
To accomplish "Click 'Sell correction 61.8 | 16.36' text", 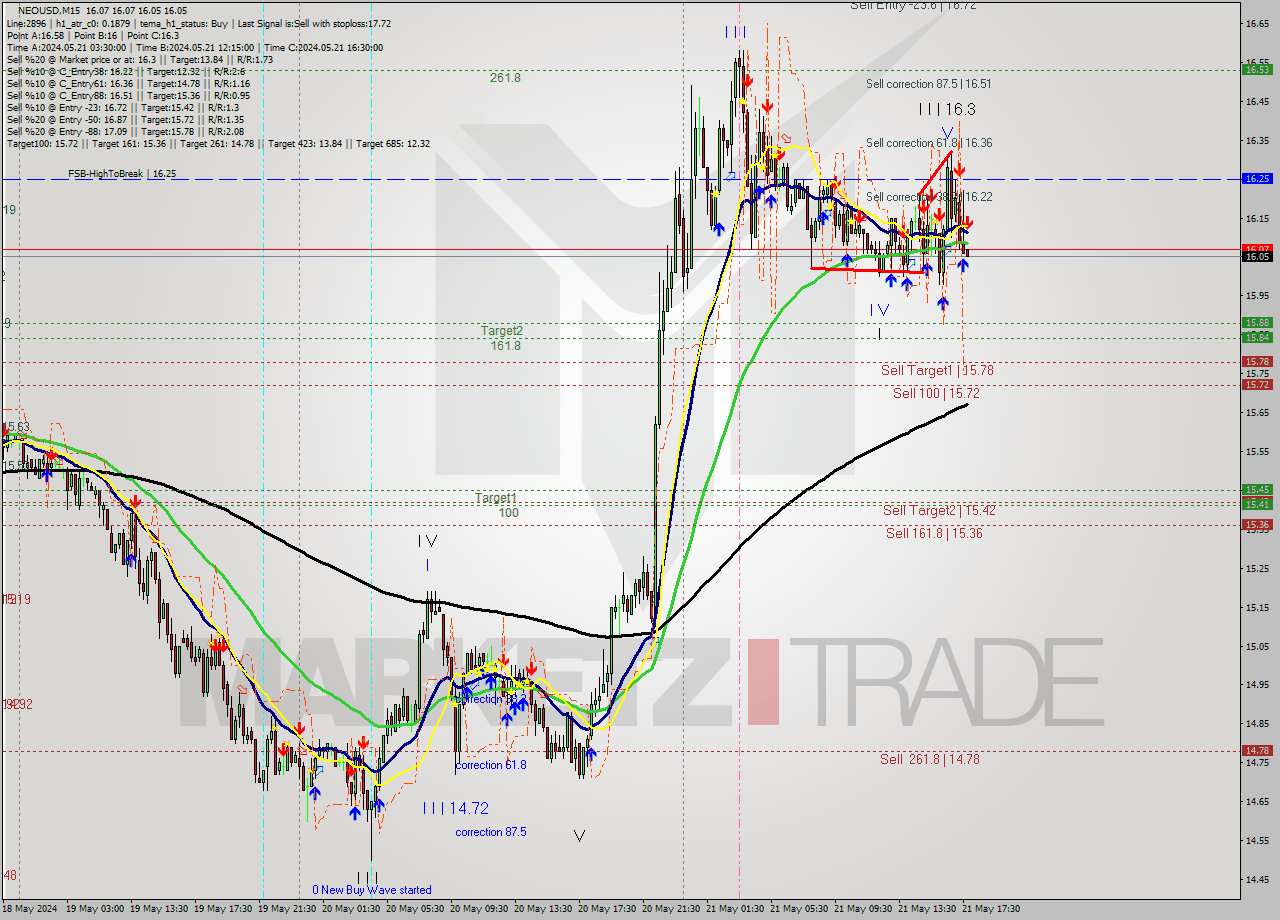I will tap(929, 144).
